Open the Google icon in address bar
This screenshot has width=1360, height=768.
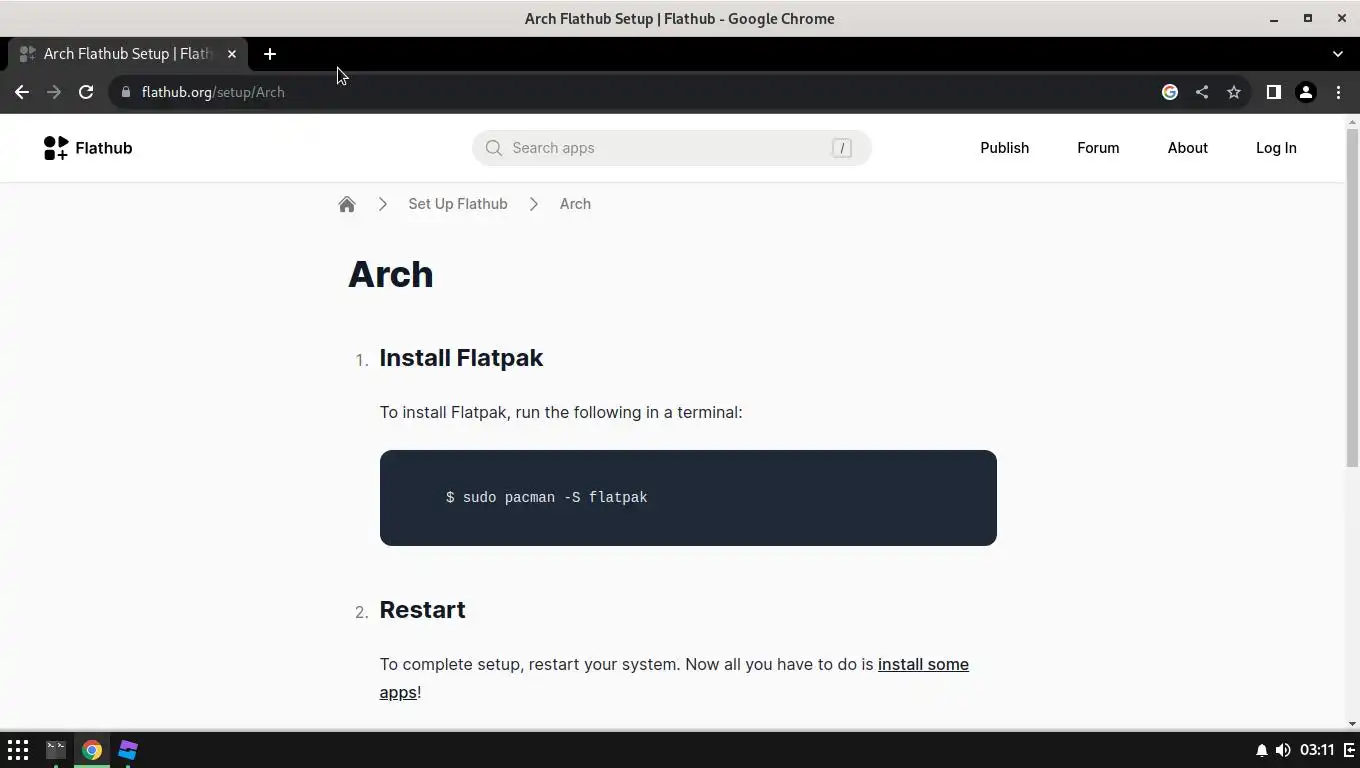1170,92
